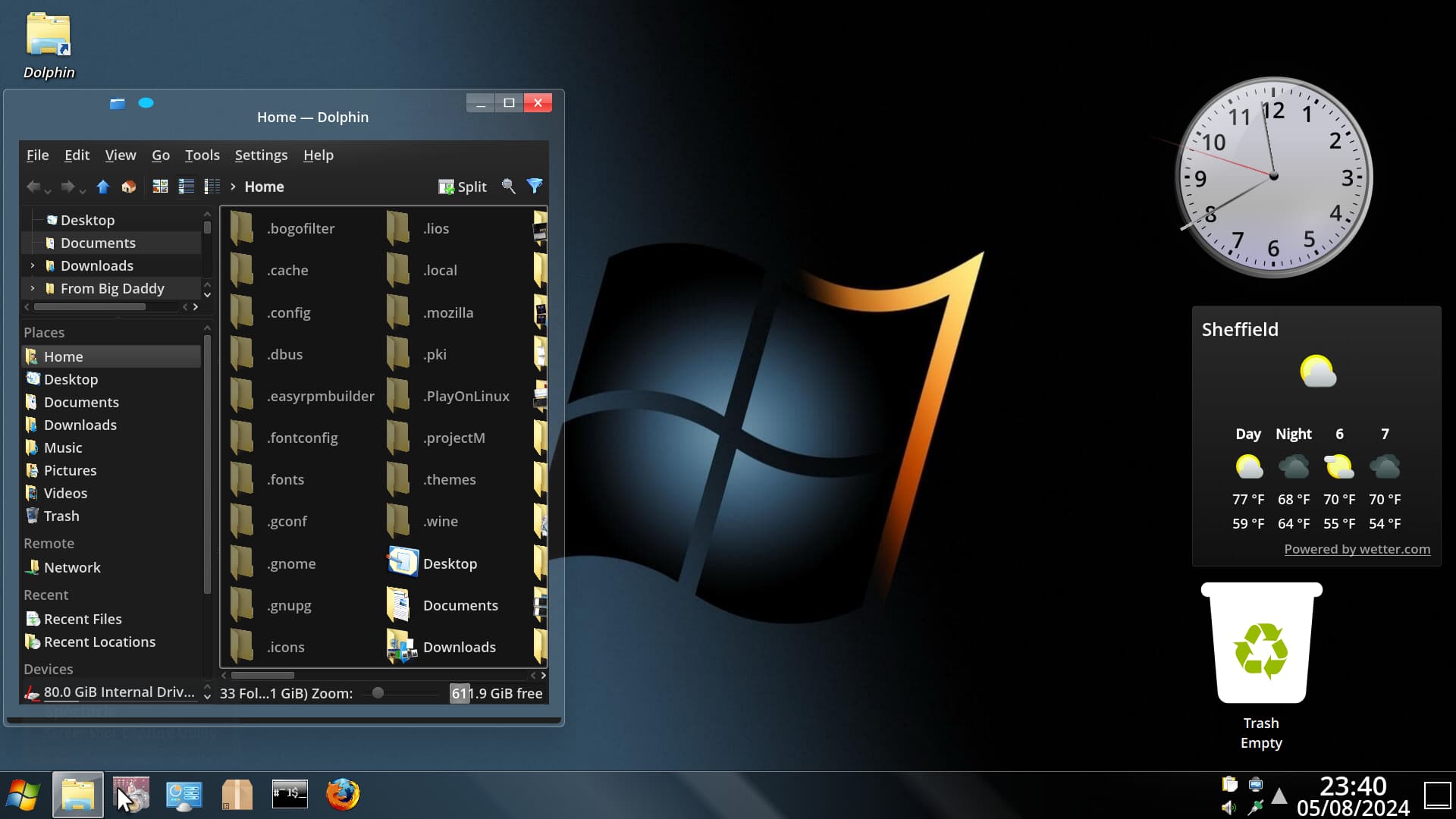Click the Back navigation arrow in Dolphin
Screen dimensions: 1456x819
coord(33,187)
